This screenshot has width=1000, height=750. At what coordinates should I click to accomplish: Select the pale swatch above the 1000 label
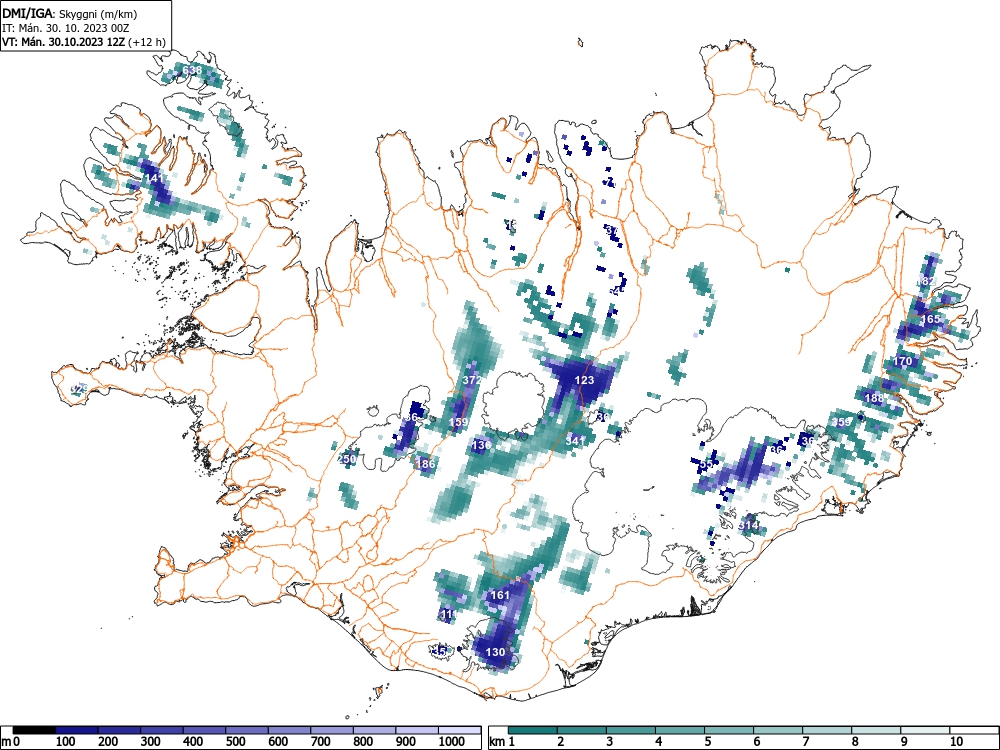(x=459, y=730)
